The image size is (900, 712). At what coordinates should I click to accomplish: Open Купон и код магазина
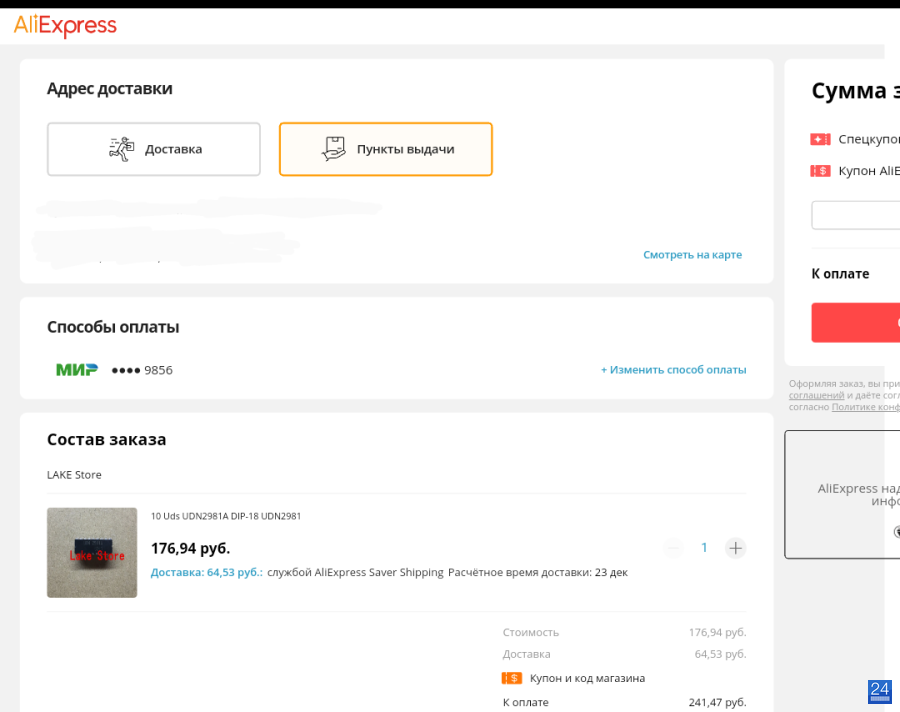(x=587, y=678)
